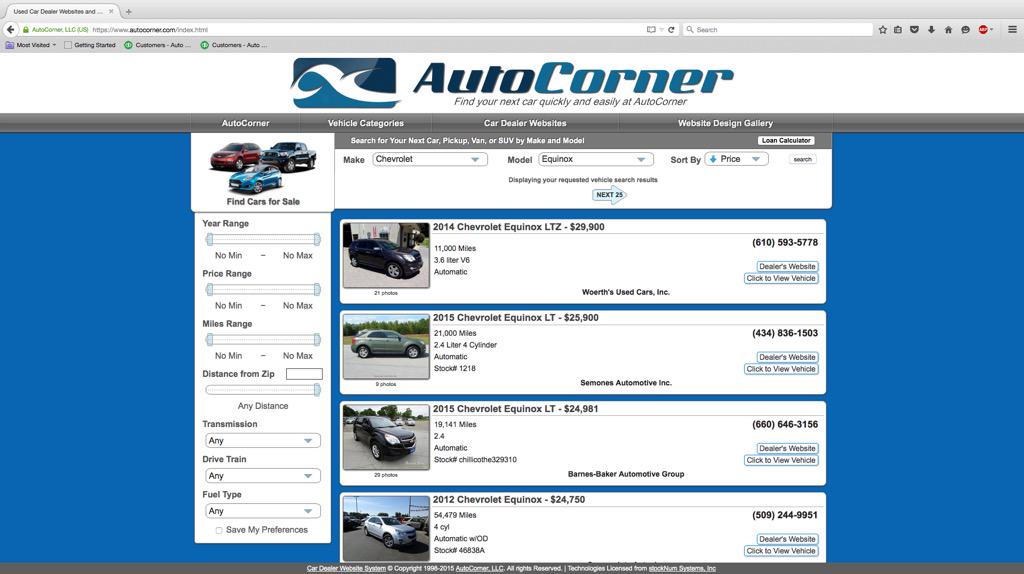Click the green lock site identity icon
This screenshot has height=574, width=1024.
[25, 29]
